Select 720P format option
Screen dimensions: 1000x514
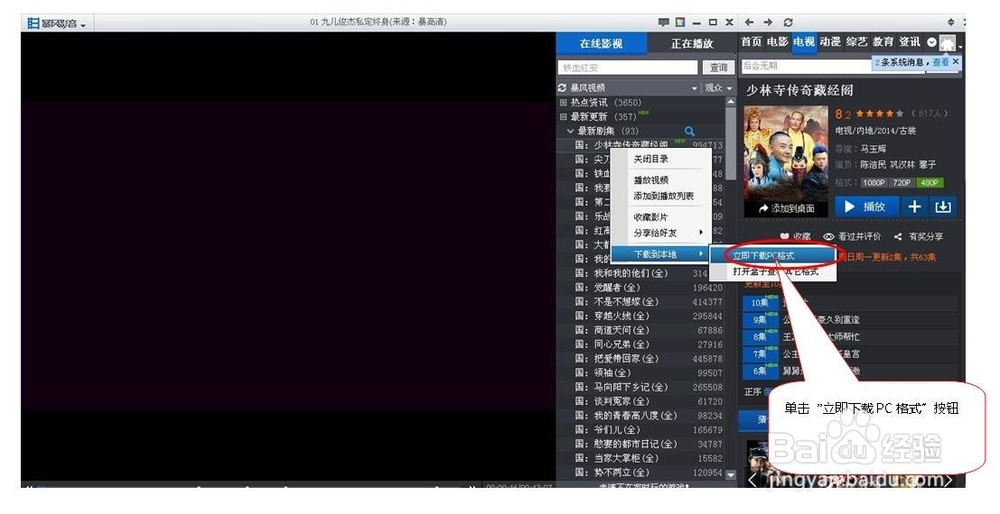pos(902,182)
